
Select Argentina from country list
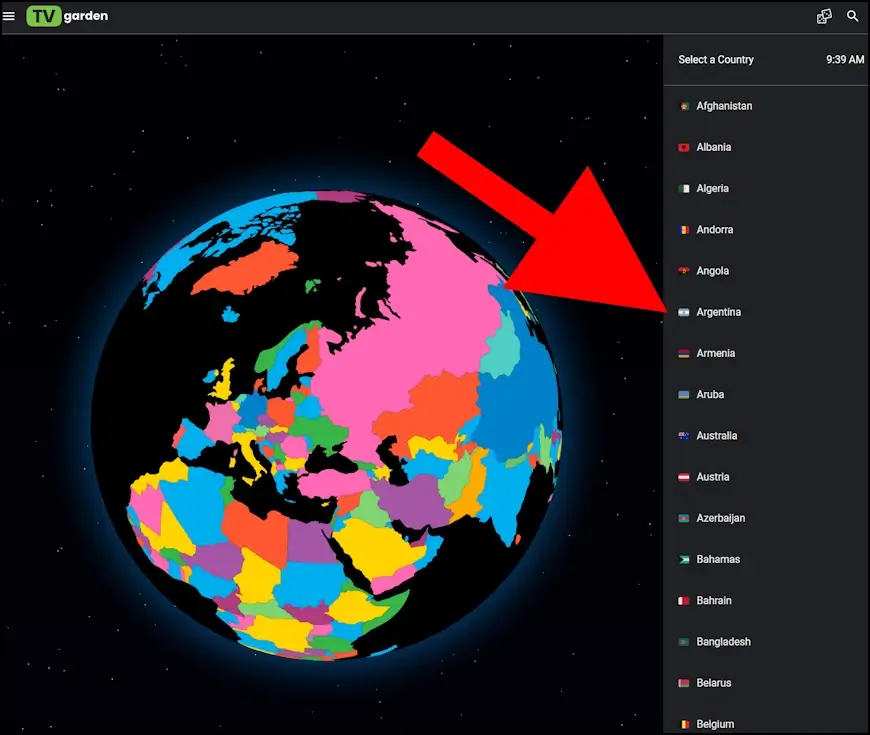pyautogui.click(x=718, y=312)
